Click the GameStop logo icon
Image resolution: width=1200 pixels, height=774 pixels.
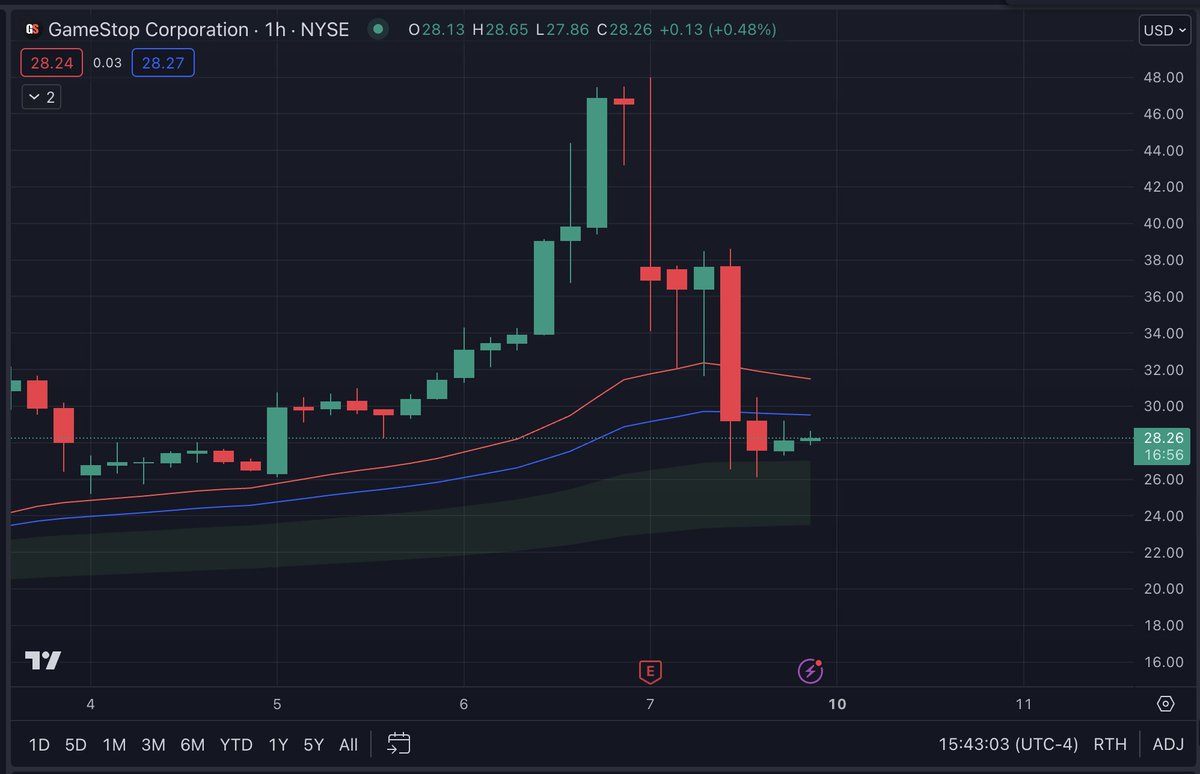coord(32,30)
